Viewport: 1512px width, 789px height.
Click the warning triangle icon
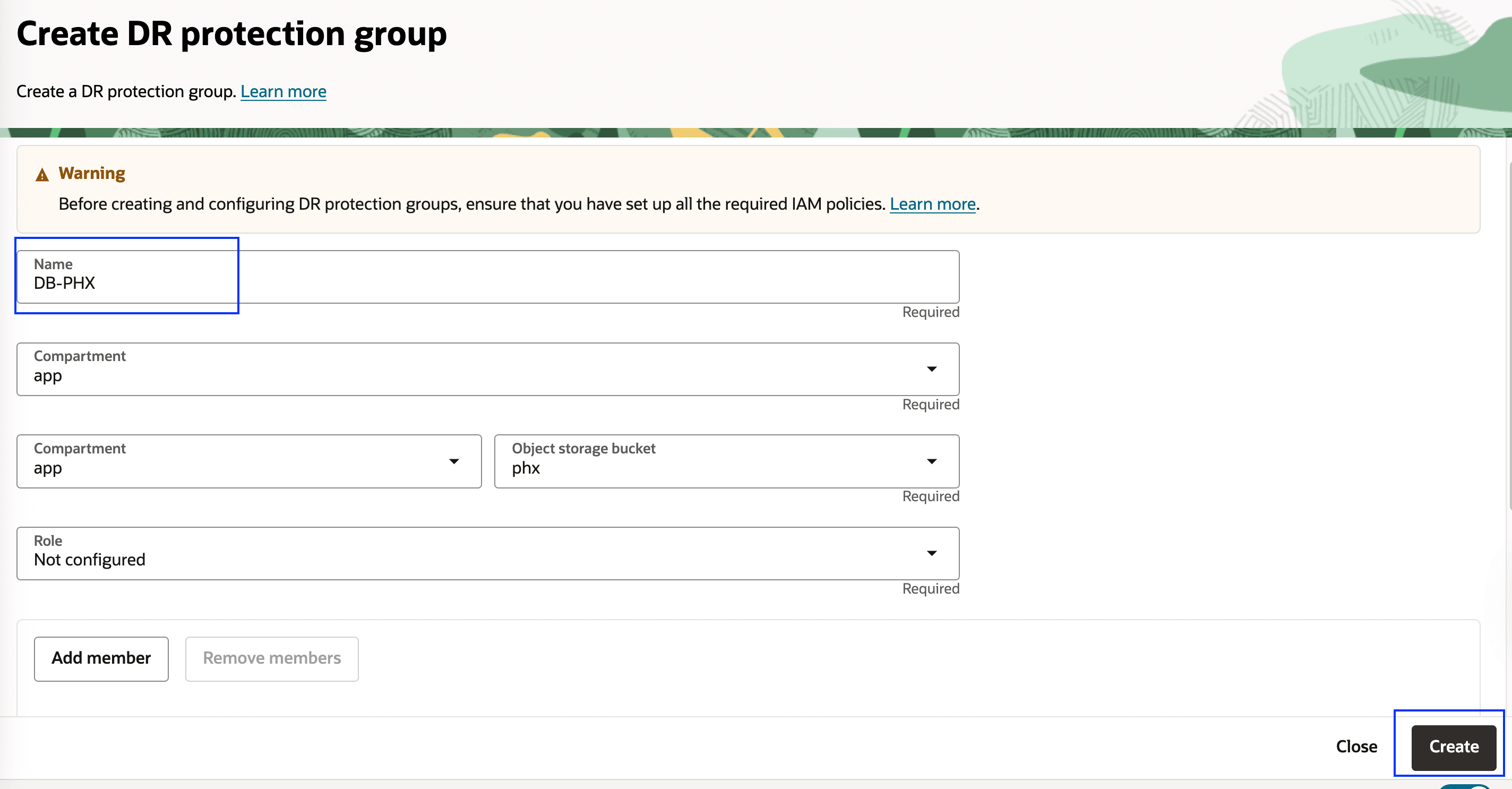tap(41, 175)
